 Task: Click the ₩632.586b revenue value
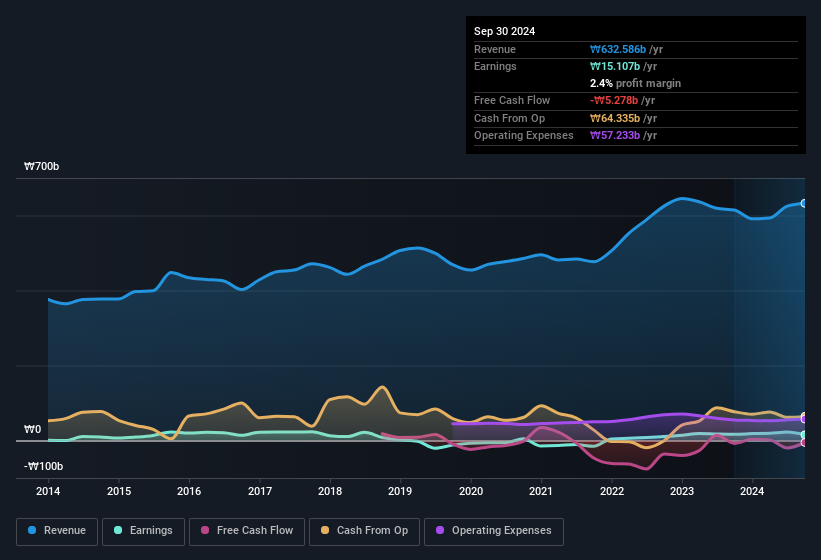[x=618, y=49]
